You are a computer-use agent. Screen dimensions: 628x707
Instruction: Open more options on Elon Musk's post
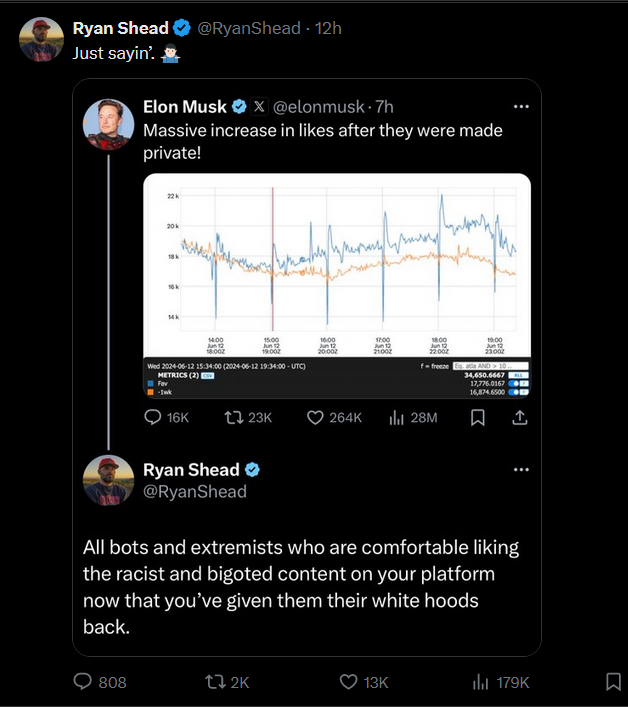tap(521, 107)
